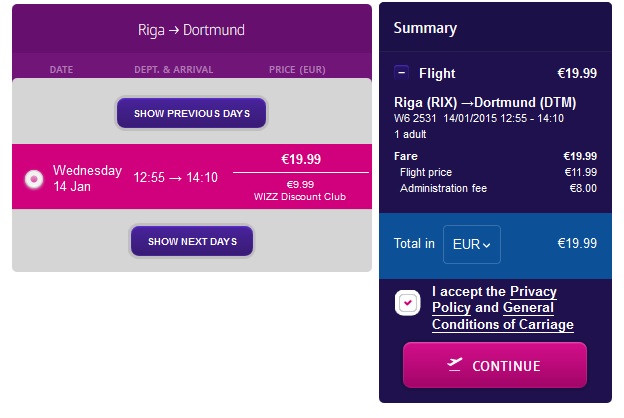This screenshot has height=418, width=624.
Task: Click the Show Next Days button
Action: (192, 241)
